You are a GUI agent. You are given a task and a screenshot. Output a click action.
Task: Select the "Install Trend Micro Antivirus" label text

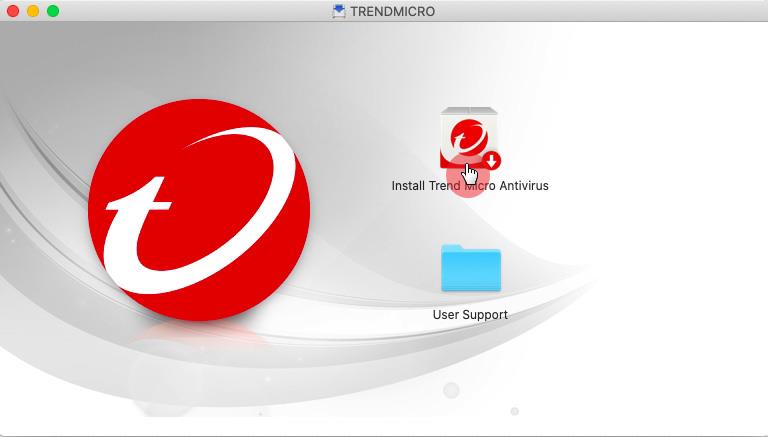pyautogui.click(x=469, y=186)
